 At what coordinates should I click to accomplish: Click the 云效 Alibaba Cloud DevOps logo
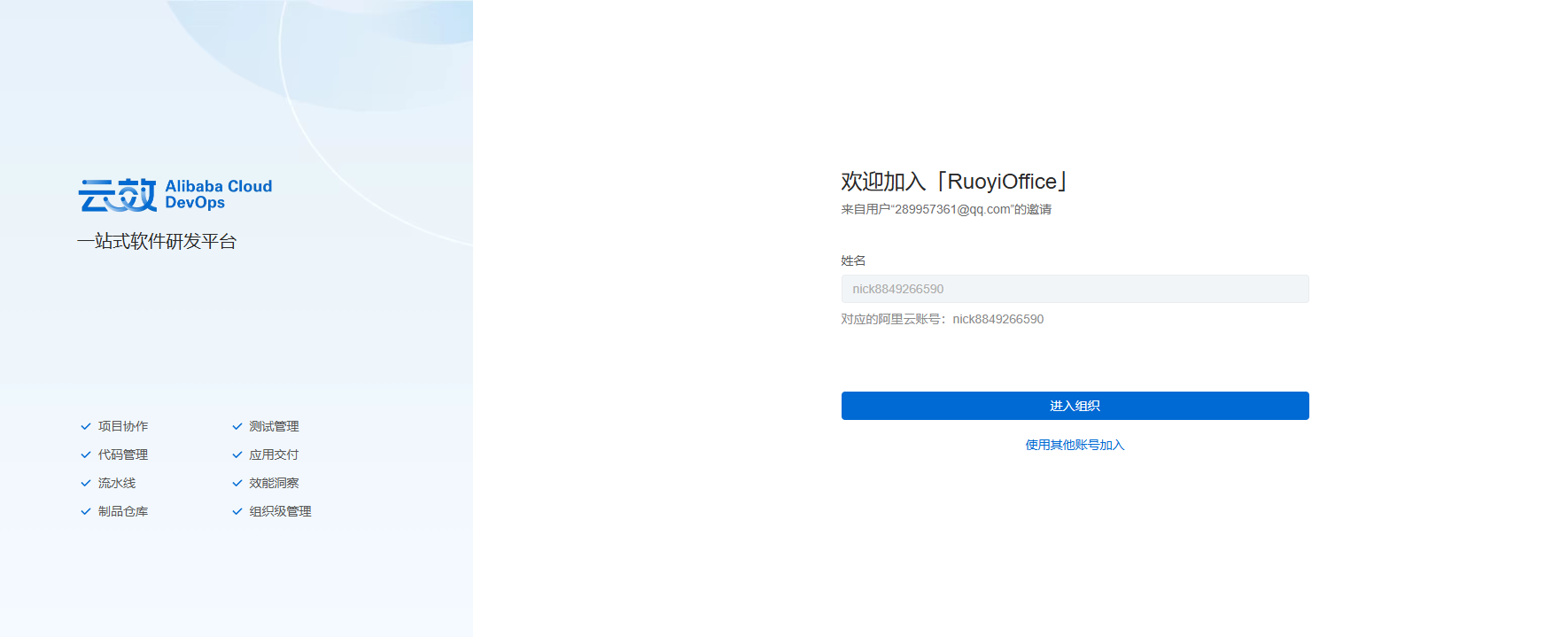coord(175,195)
